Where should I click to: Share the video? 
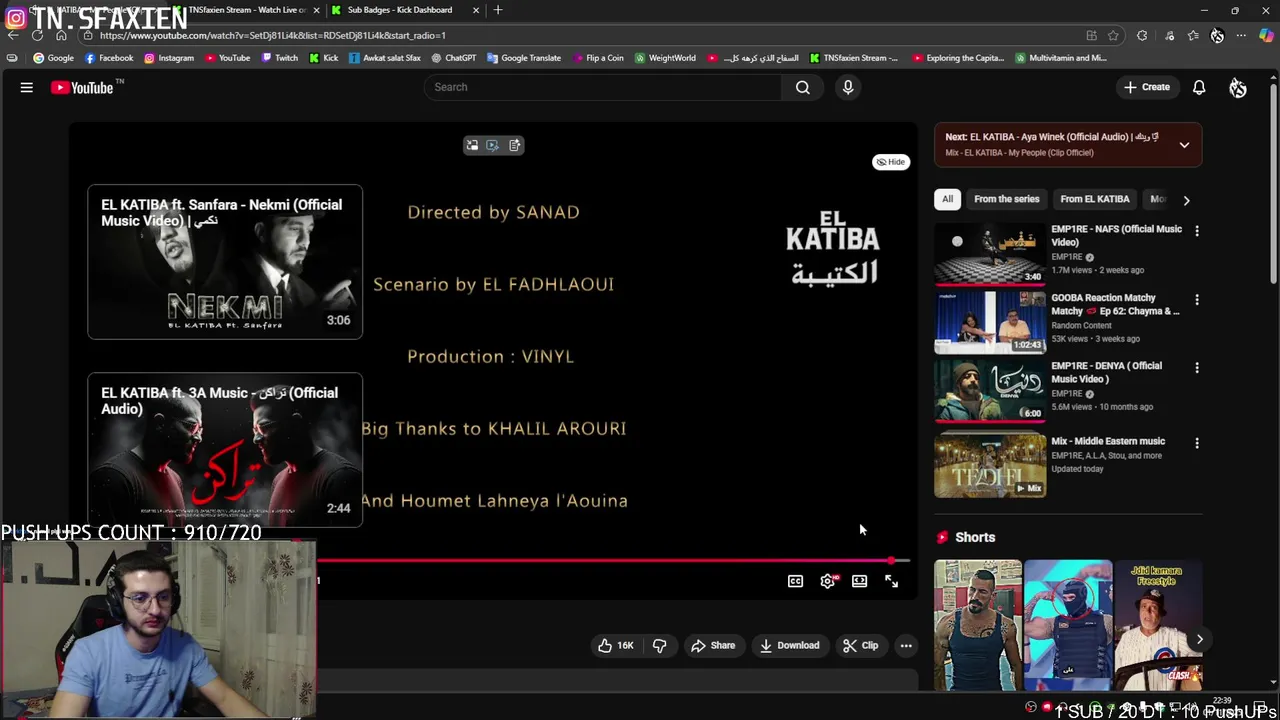click(x=713, y=645)
